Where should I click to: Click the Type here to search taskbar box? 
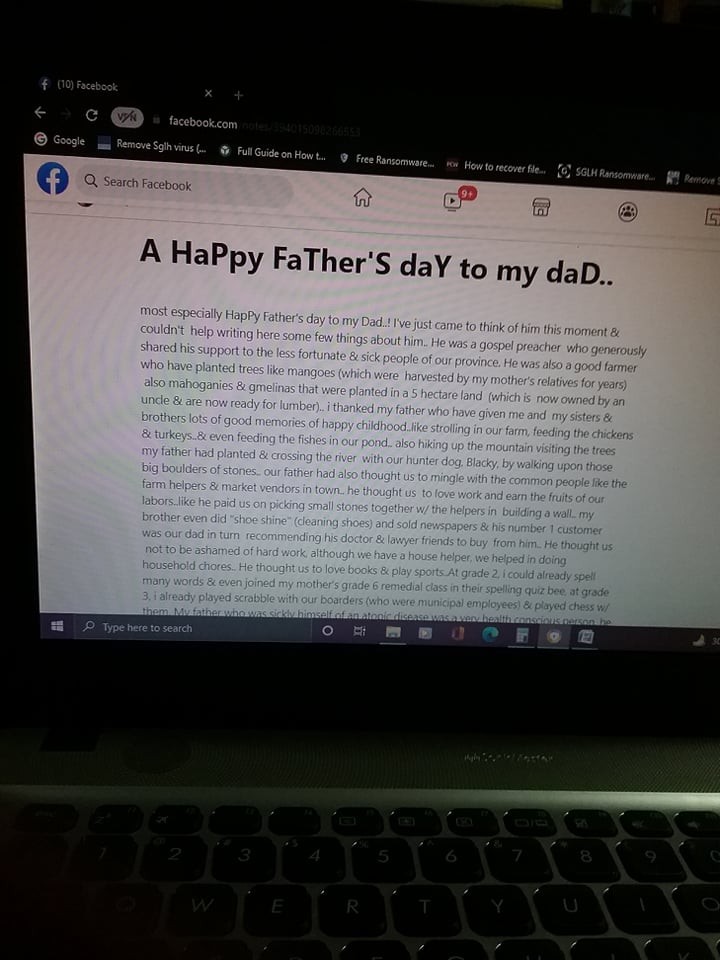[x=193, y=628]
